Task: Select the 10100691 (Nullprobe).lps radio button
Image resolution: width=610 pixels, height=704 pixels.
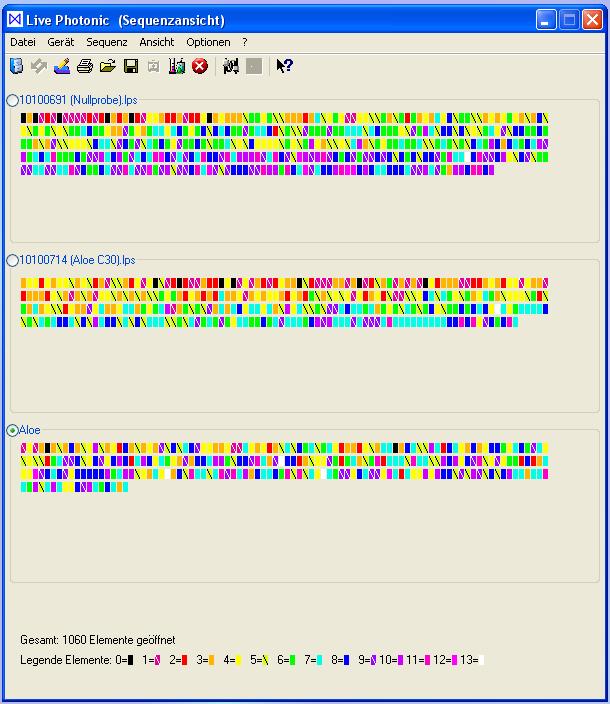Action: [x=13, y=100]
